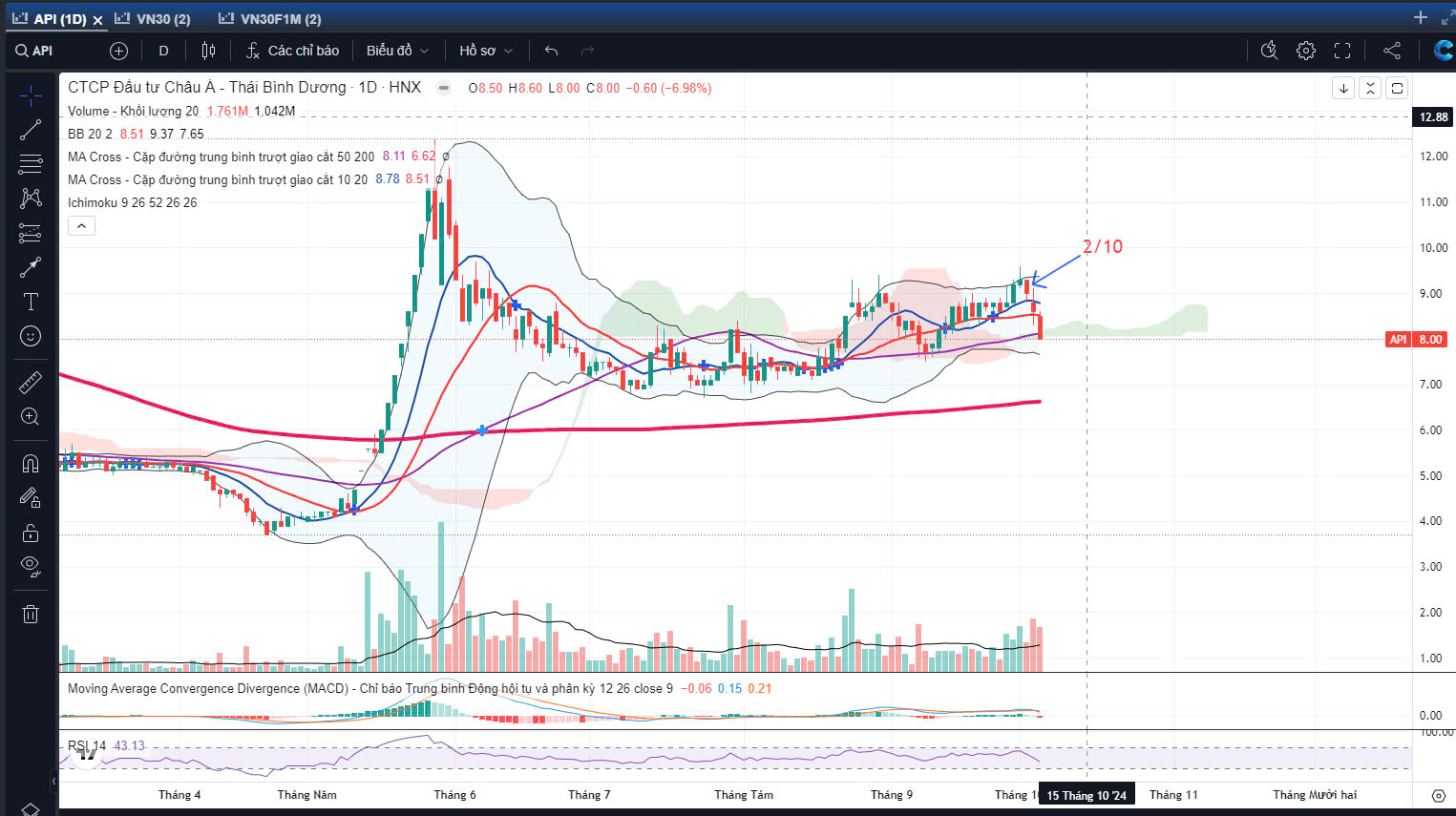
Task: Select the Text annotation tool
Action: coord(31,302)
